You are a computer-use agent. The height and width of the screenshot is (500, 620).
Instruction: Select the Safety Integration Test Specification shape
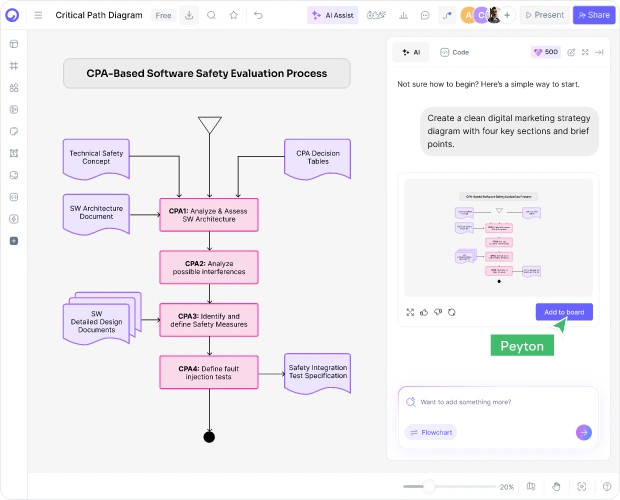pos(318,374)
